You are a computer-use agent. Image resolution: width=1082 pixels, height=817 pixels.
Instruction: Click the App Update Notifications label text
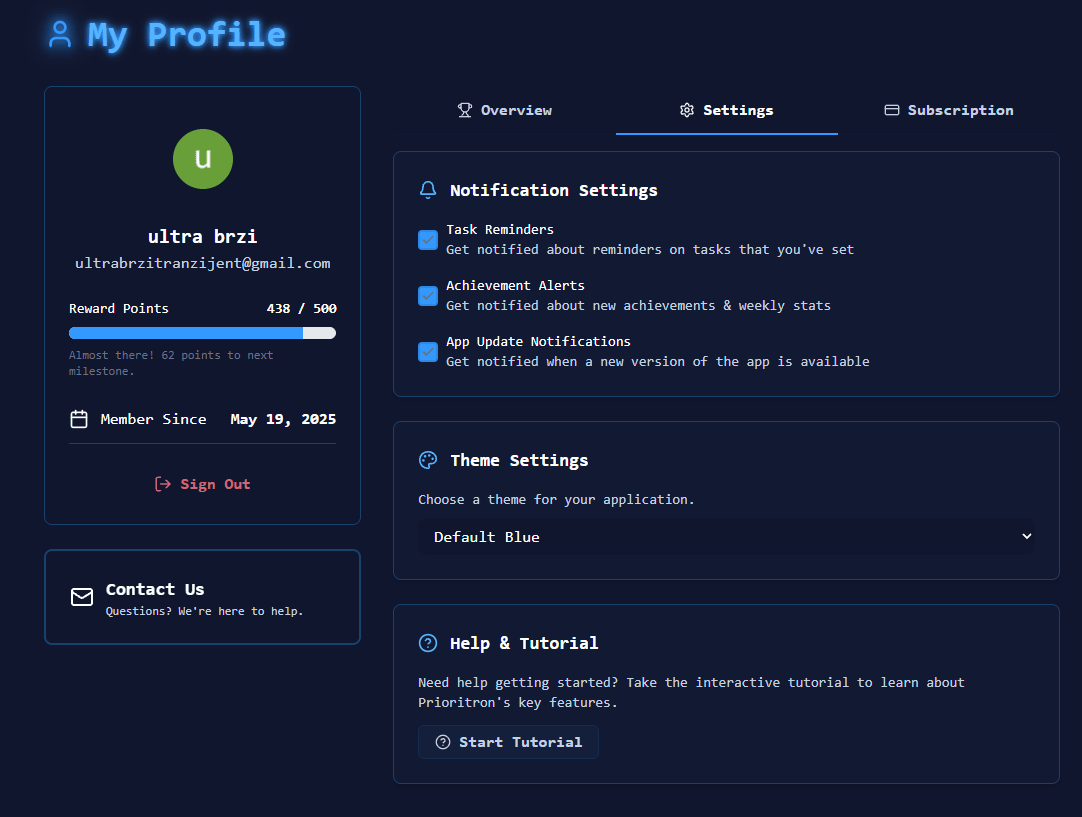tap(538, 341)
